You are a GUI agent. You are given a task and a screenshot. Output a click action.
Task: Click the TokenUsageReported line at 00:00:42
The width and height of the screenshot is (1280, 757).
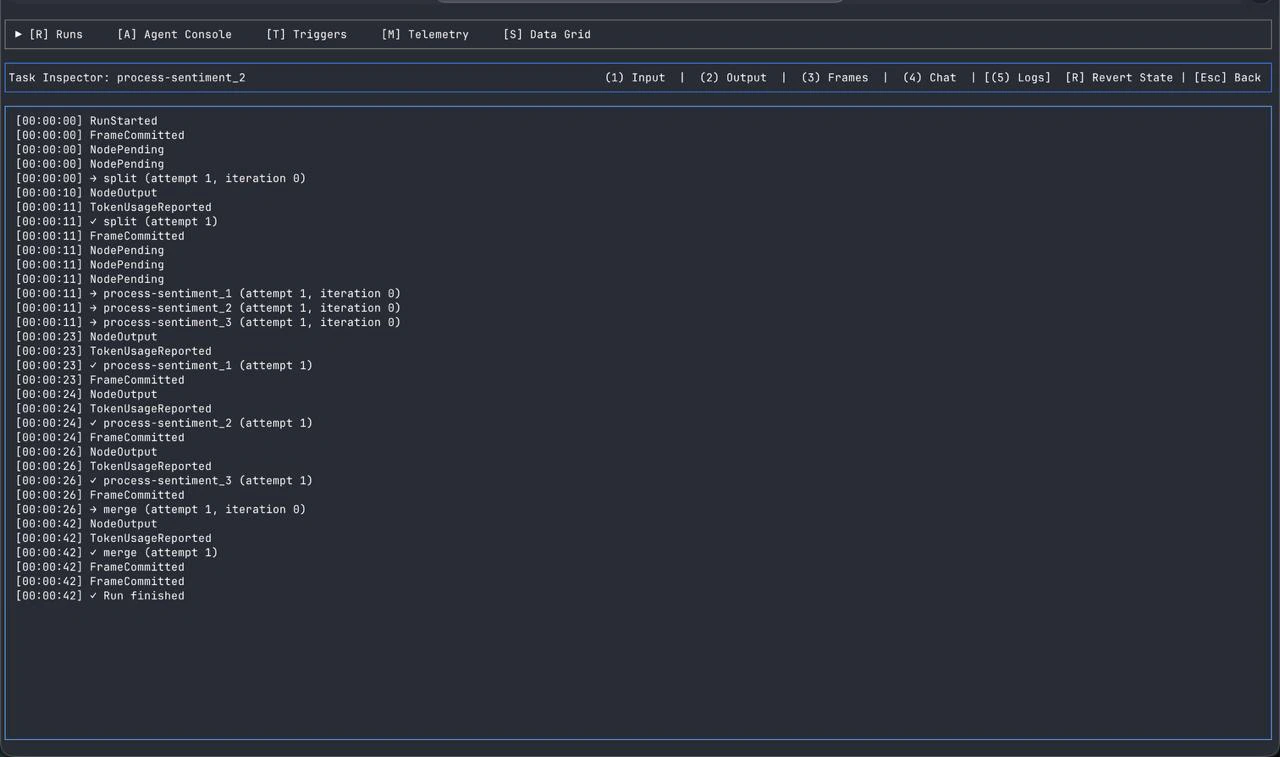[x=113, y=538]
